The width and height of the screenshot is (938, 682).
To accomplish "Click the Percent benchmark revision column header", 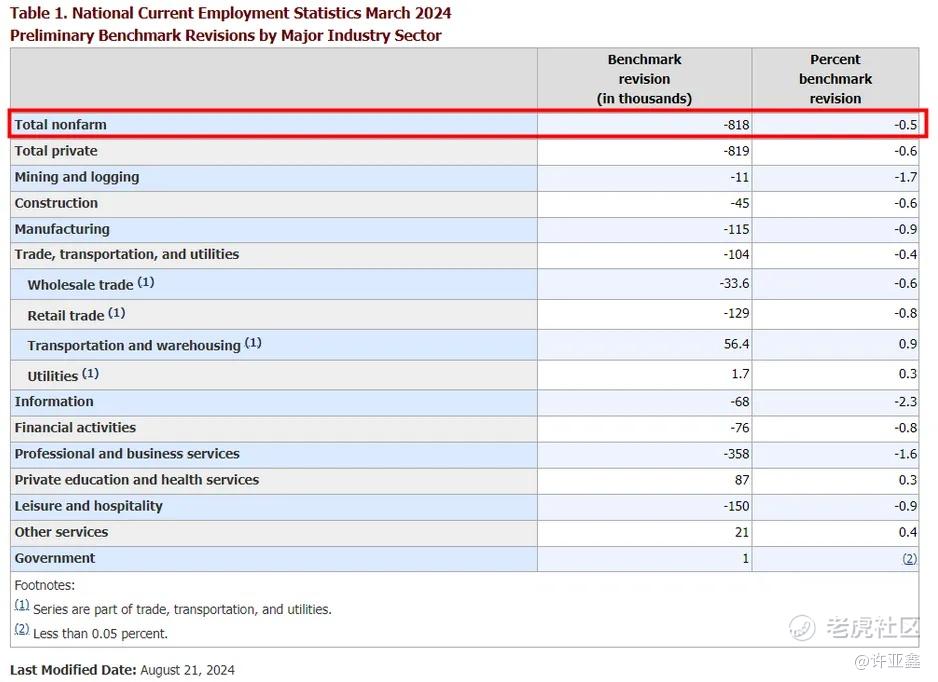I will [x=835, y=79].
